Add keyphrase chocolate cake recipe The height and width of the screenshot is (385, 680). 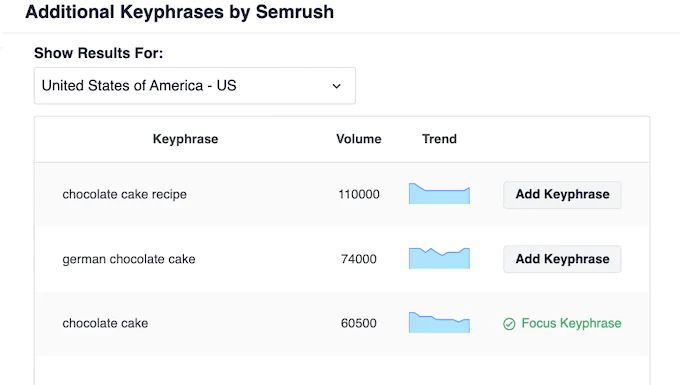coord(562,195)
